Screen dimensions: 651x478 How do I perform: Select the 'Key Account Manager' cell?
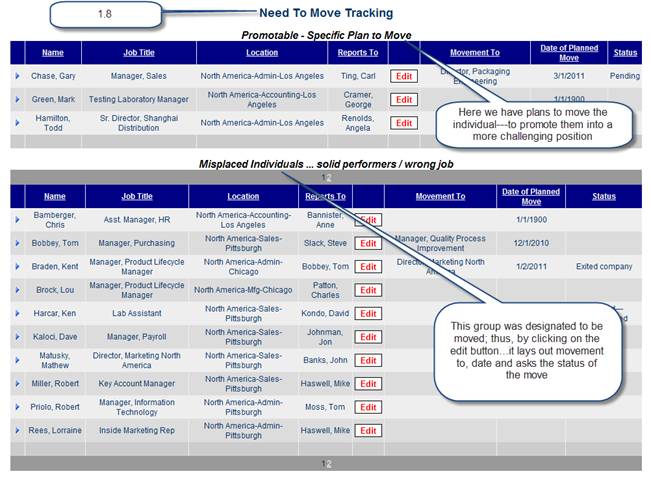[137, 383]
